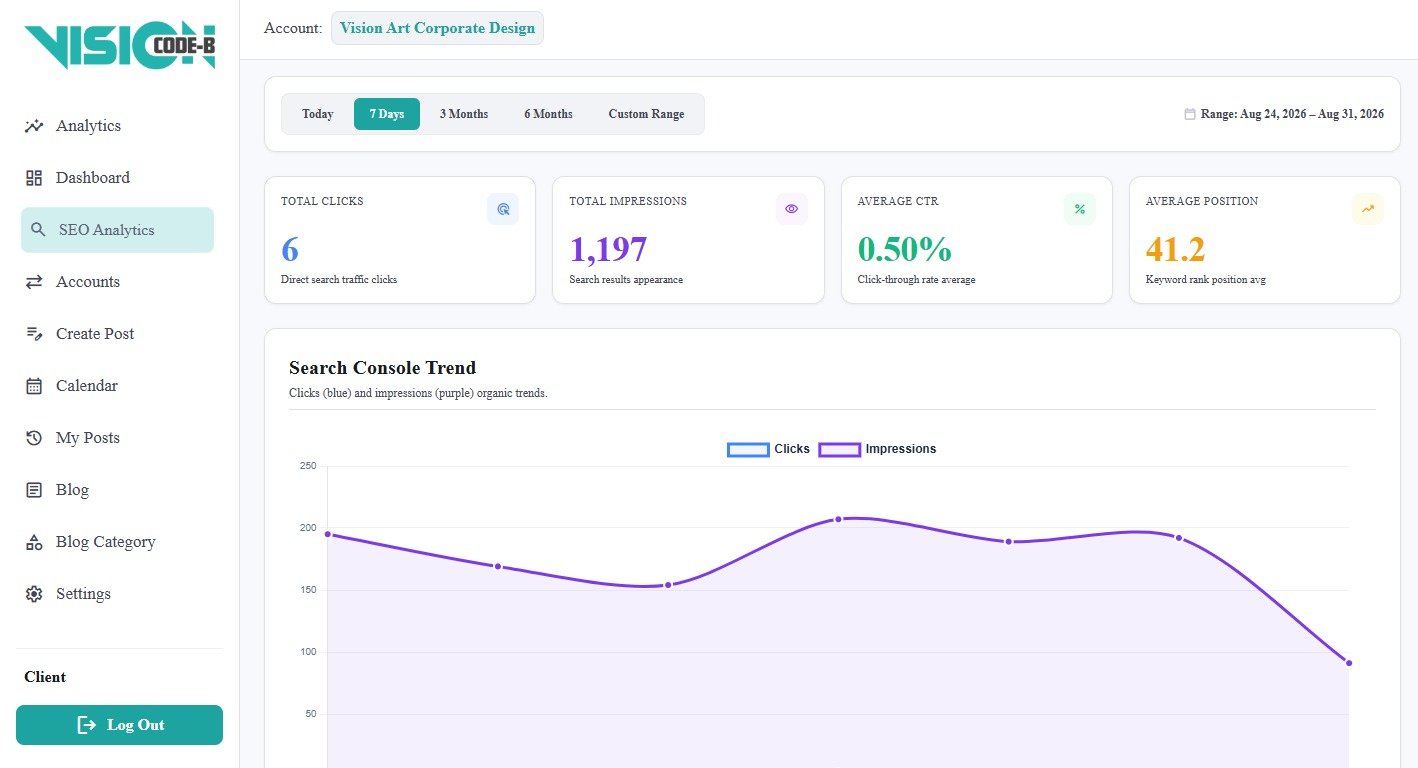Click the Create Post pencil icon
1418x768 pixels.
[x=34, y=334]
